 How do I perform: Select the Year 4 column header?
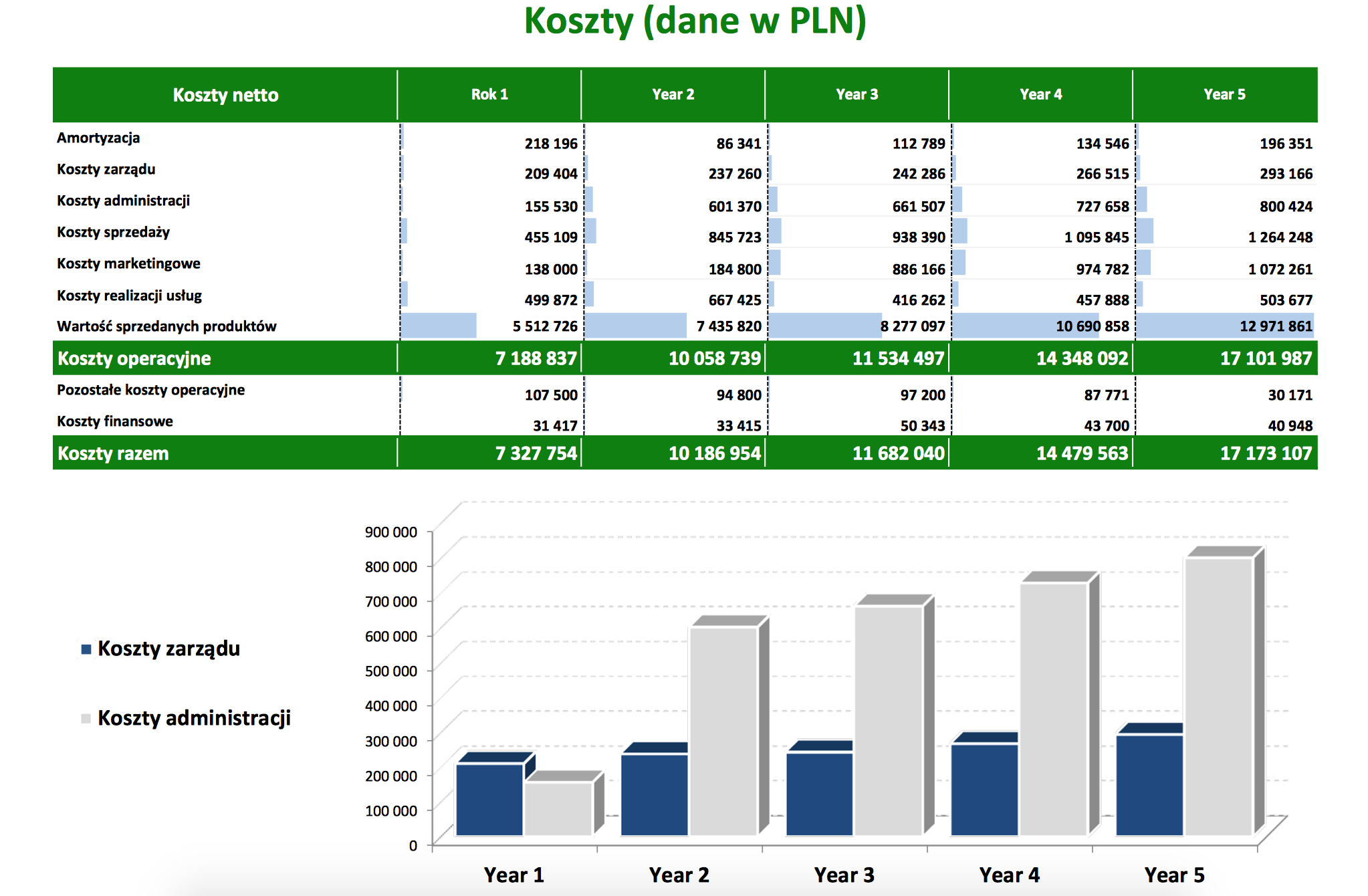1041,94
